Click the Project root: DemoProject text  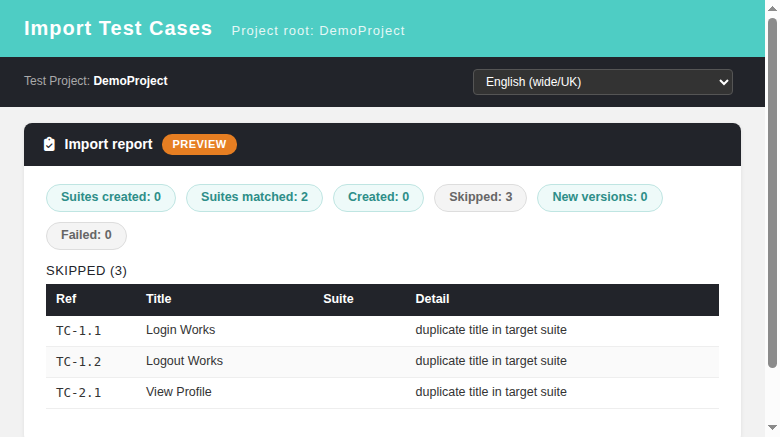(318, 31)
